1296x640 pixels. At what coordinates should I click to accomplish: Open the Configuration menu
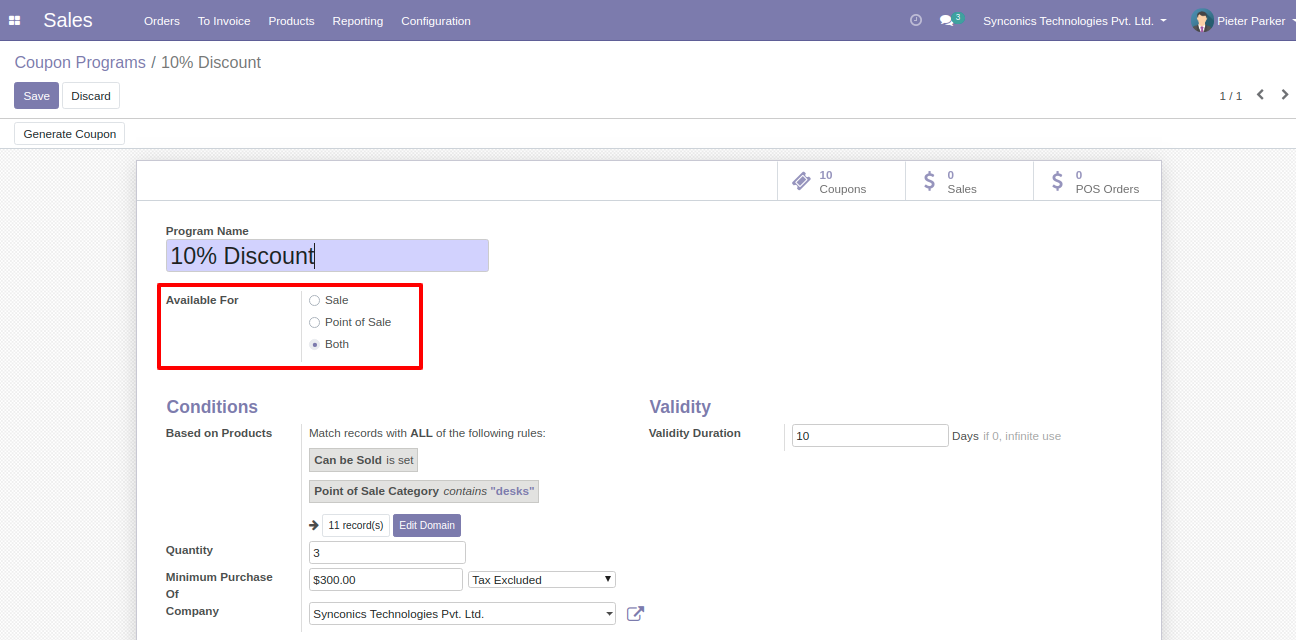click(435, 21)
